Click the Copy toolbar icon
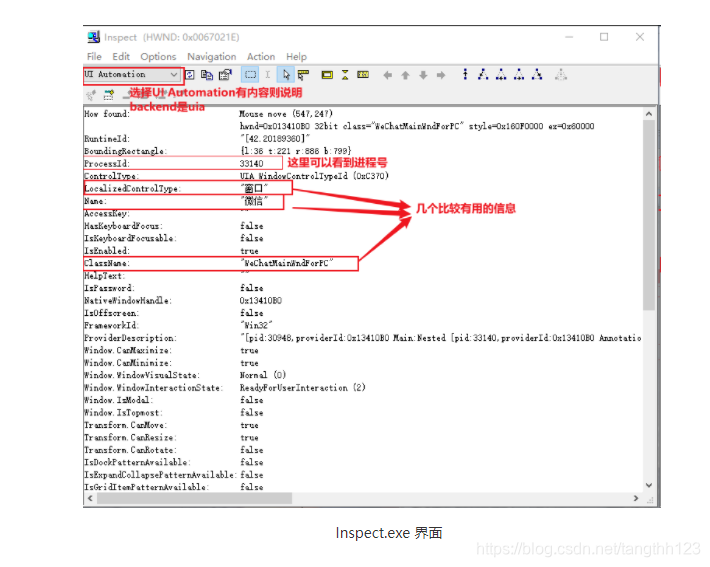Viewport: 710px width, 567px height. [x=207, y=75]
